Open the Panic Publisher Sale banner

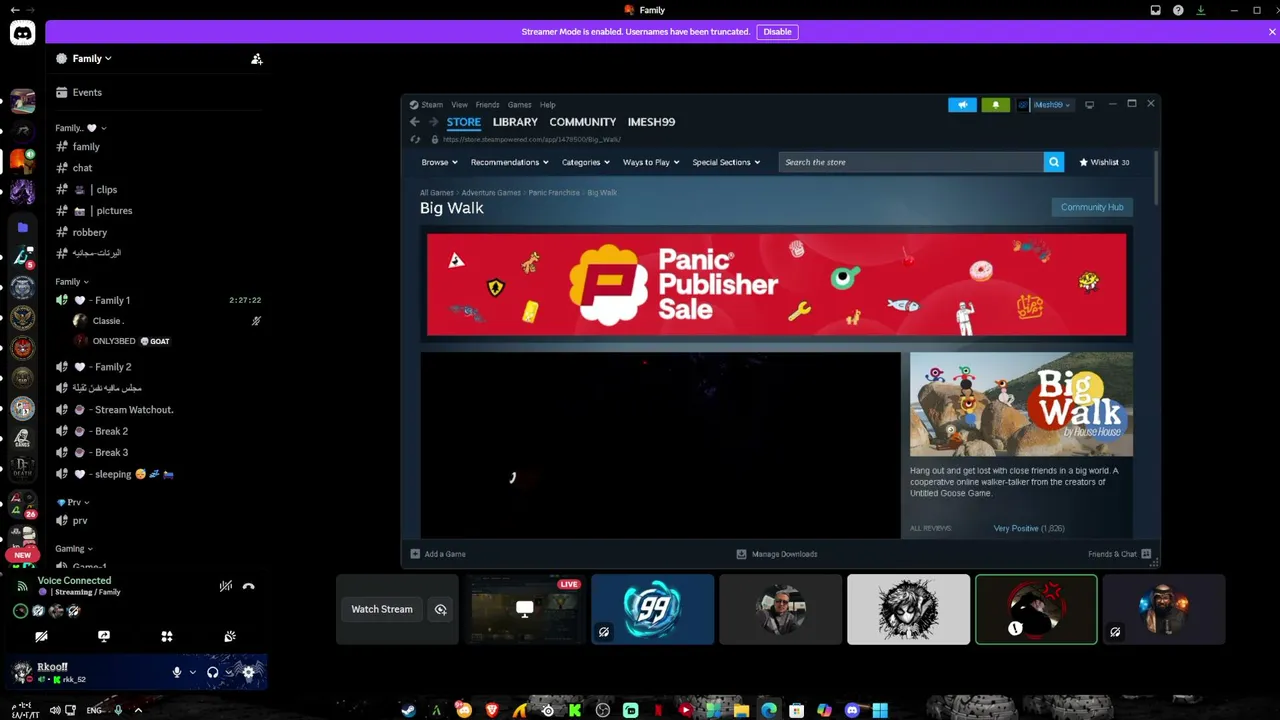pos(776,285)
